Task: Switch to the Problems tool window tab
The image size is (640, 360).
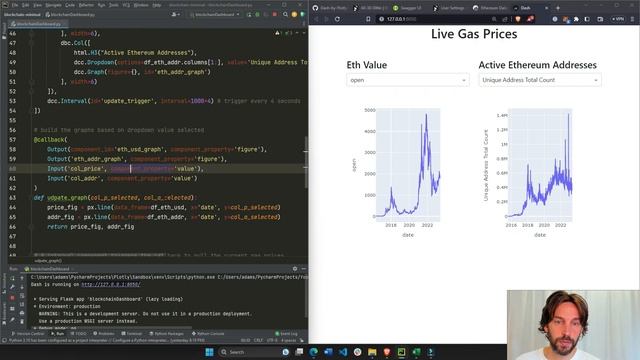Action: [x=104, y=334]
